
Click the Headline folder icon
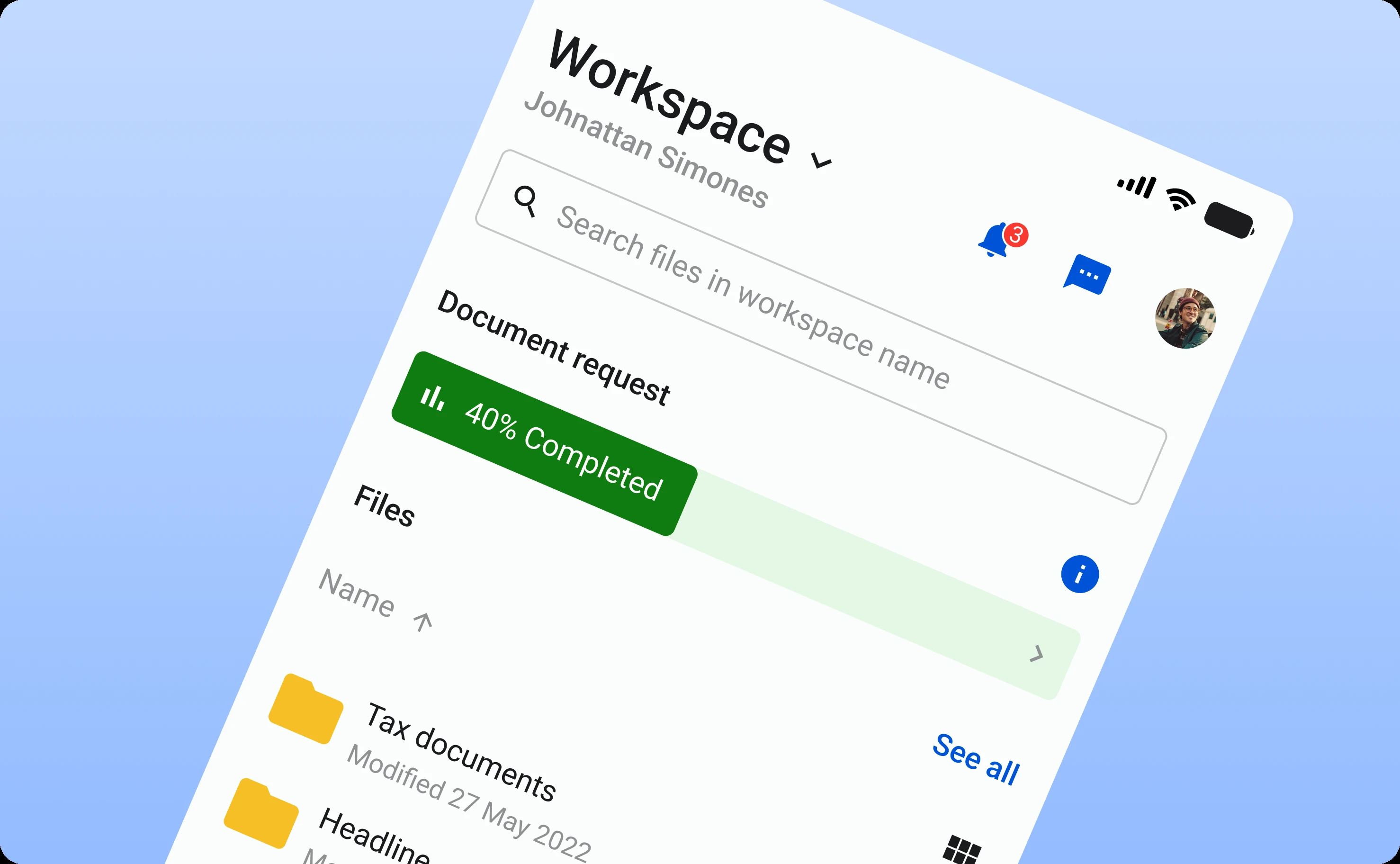point(261,812)
